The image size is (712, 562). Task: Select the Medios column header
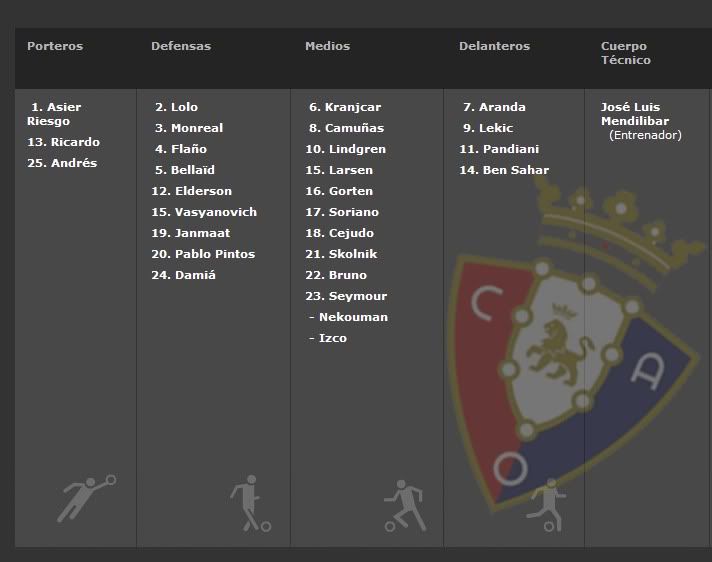[327, 46]
